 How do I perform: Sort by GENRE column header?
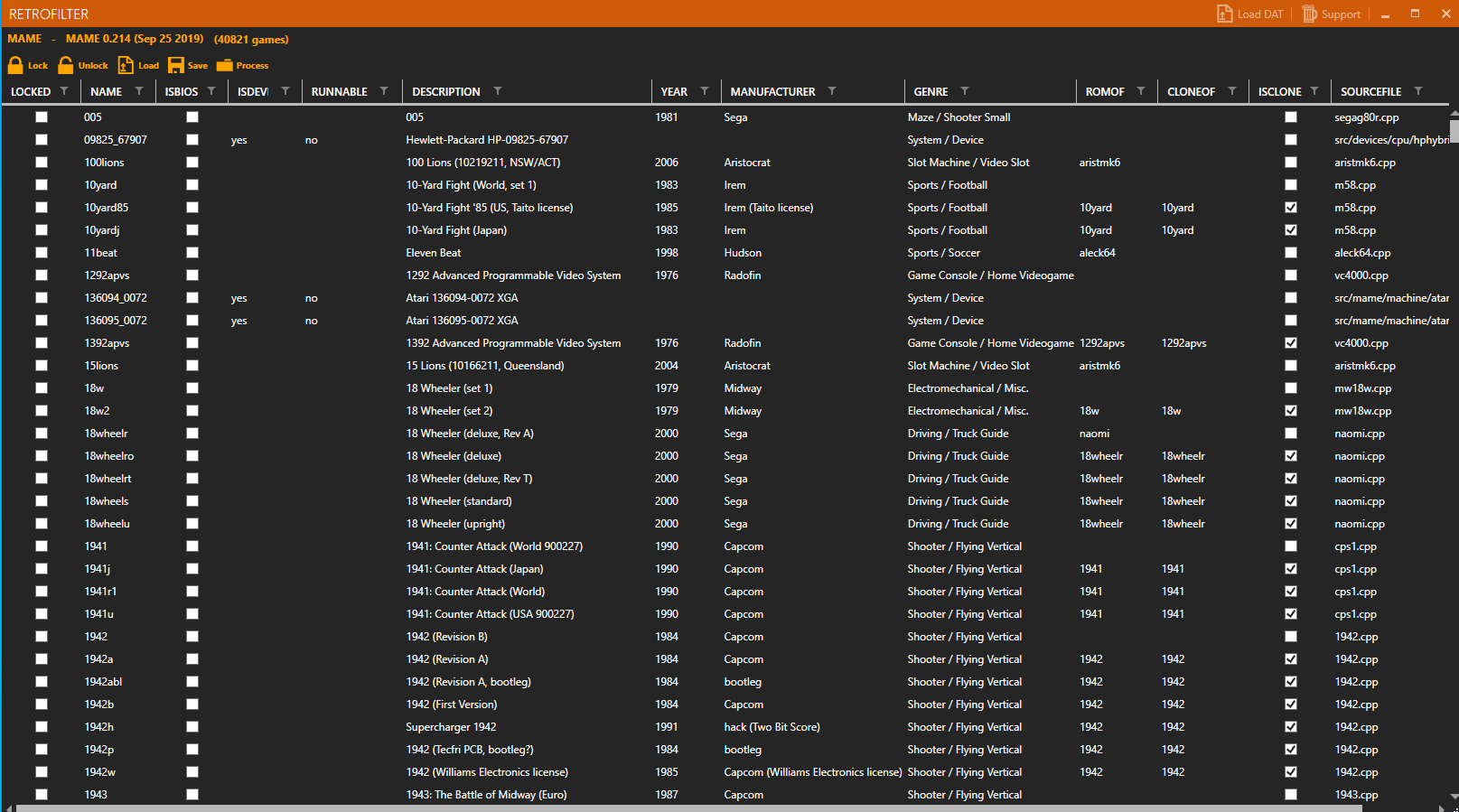click(931, 92)
